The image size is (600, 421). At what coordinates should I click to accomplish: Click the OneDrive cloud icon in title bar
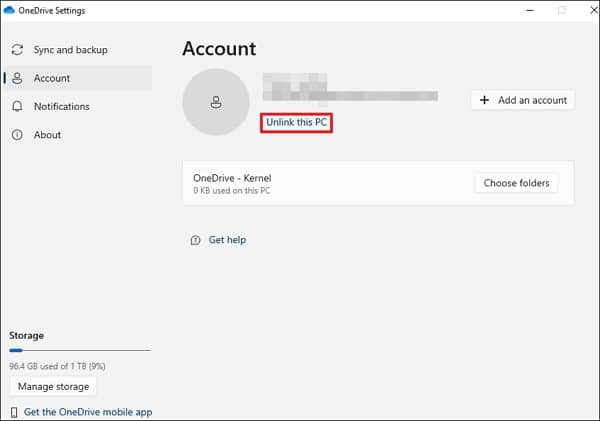click(x=9, y=10)
